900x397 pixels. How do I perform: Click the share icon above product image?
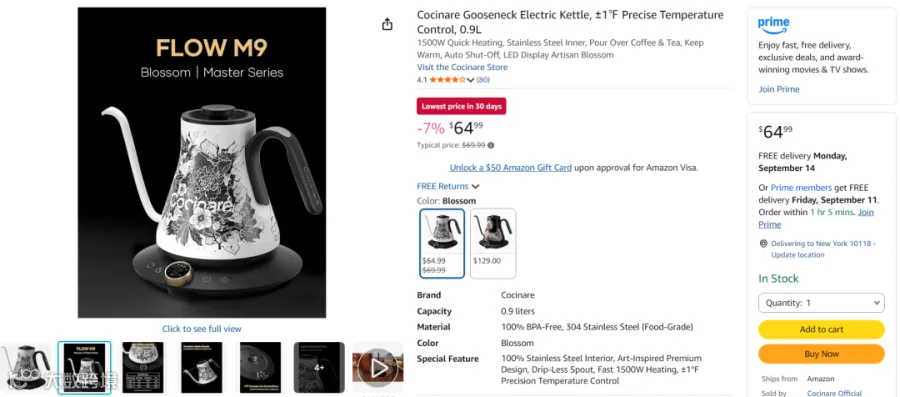(387, 24)
